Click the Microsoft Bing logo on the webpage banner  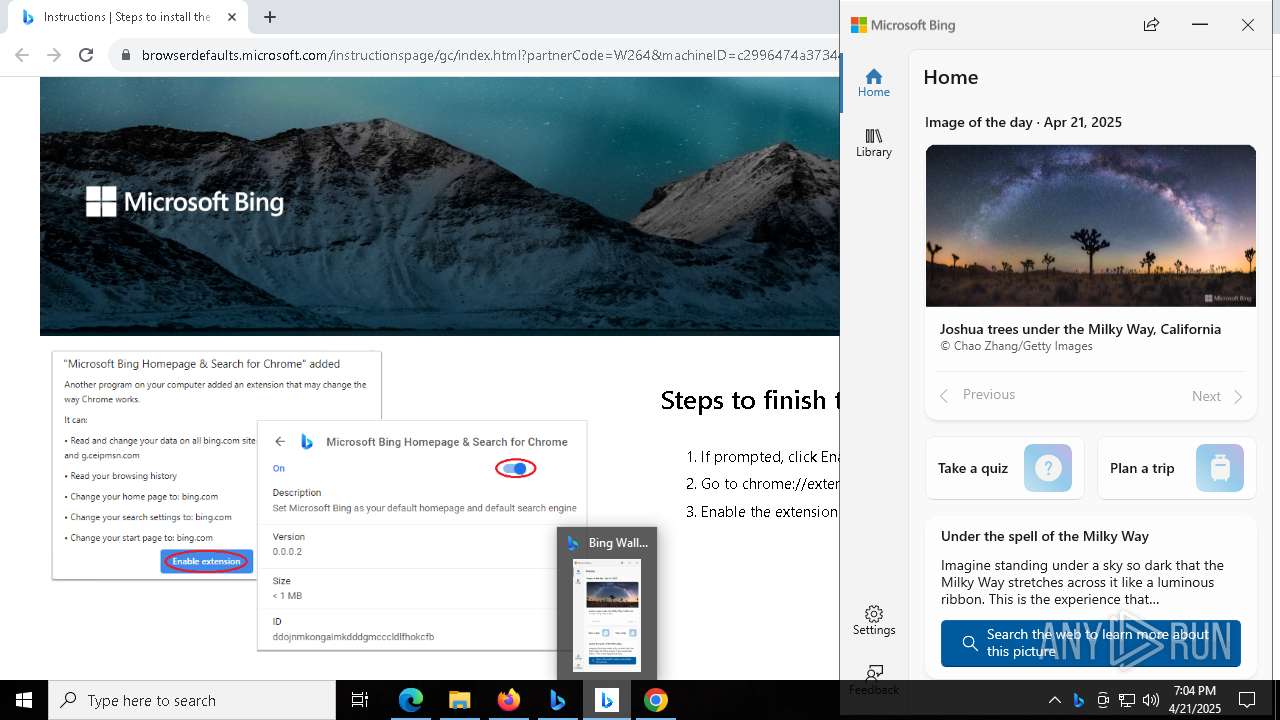(x=185, y=202)
